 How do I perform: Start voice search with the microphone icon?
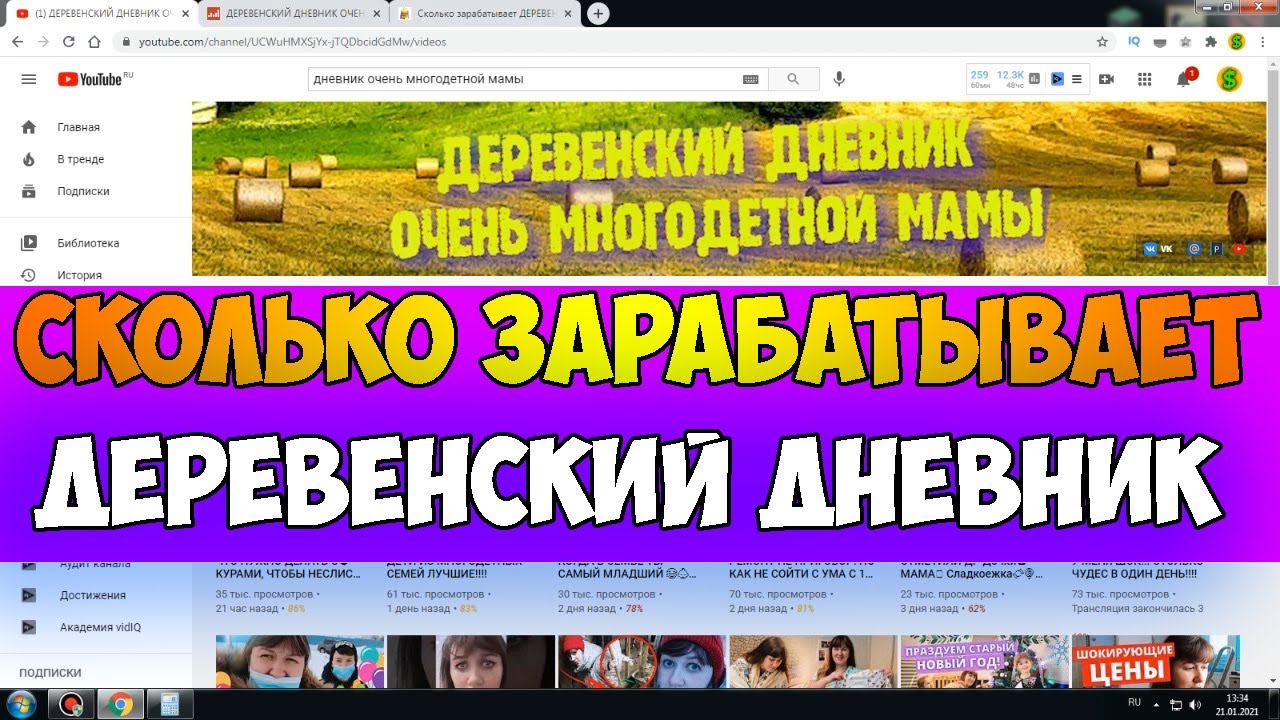click(x=839, y=79)
